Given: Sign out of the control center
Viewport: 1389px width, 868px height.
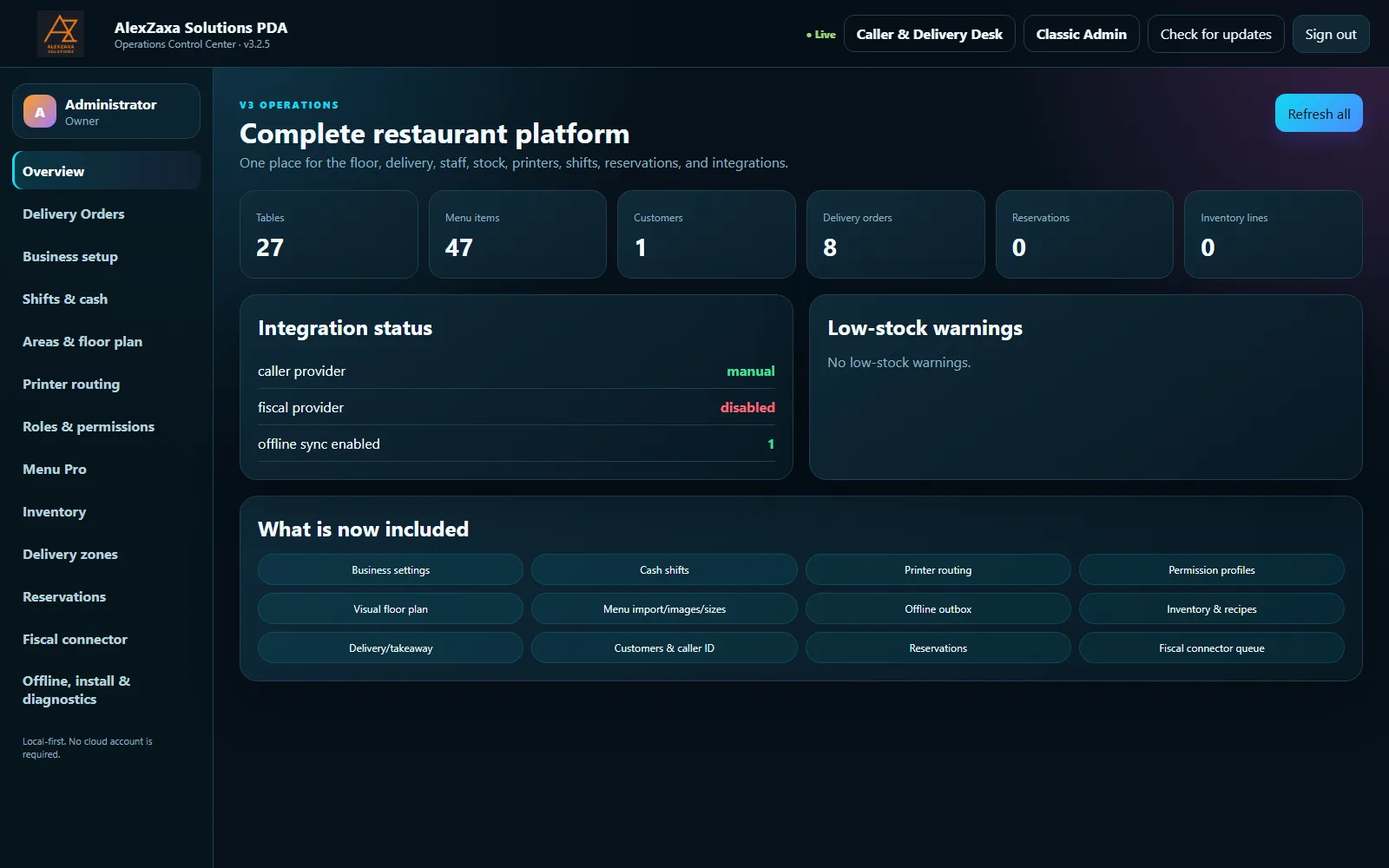Looking at the screenshot, I should (1330, 34).
